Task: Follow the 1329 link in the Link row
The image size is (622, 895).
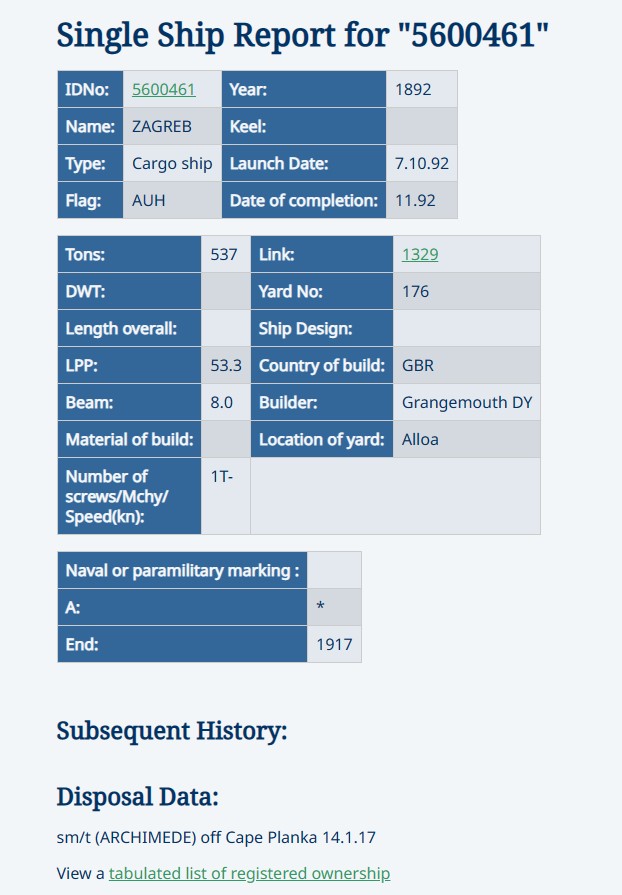Action: [x=420, y=255]
